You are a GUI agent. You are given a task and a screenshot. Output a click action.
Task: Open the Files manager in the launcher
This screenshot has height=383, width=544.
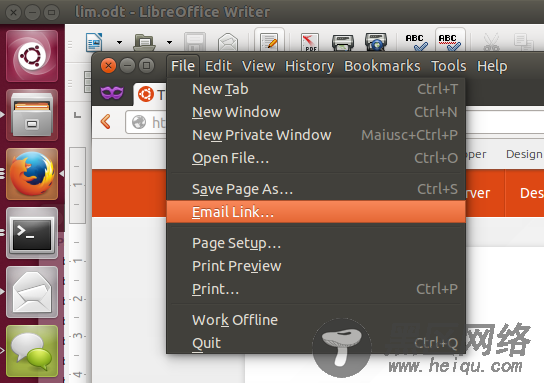coord(32,115)
